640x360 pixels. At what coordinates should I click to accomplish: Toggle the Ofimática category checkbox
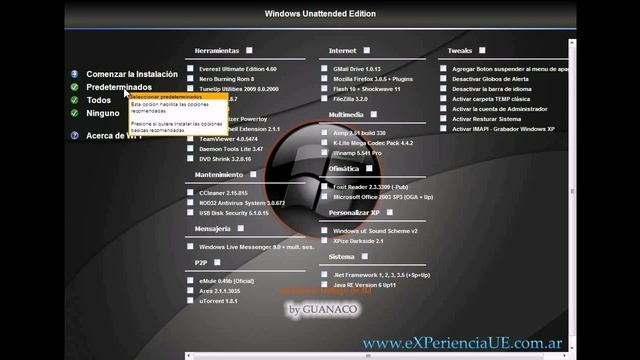(369, 168)
